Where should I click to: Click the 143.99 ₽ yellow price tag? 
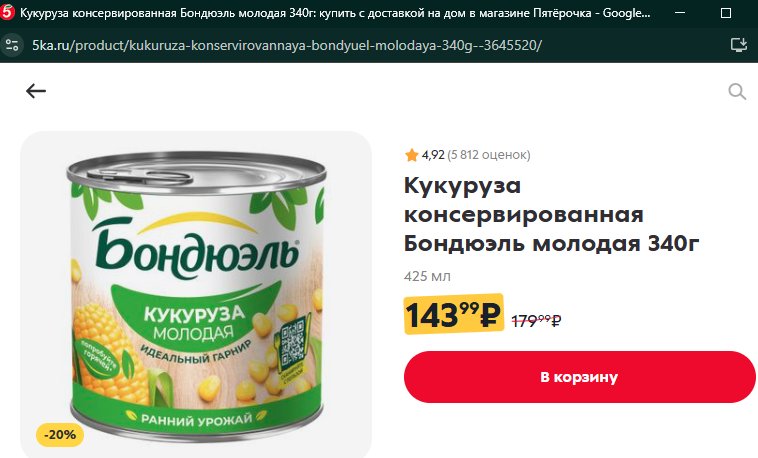point(453,314)
